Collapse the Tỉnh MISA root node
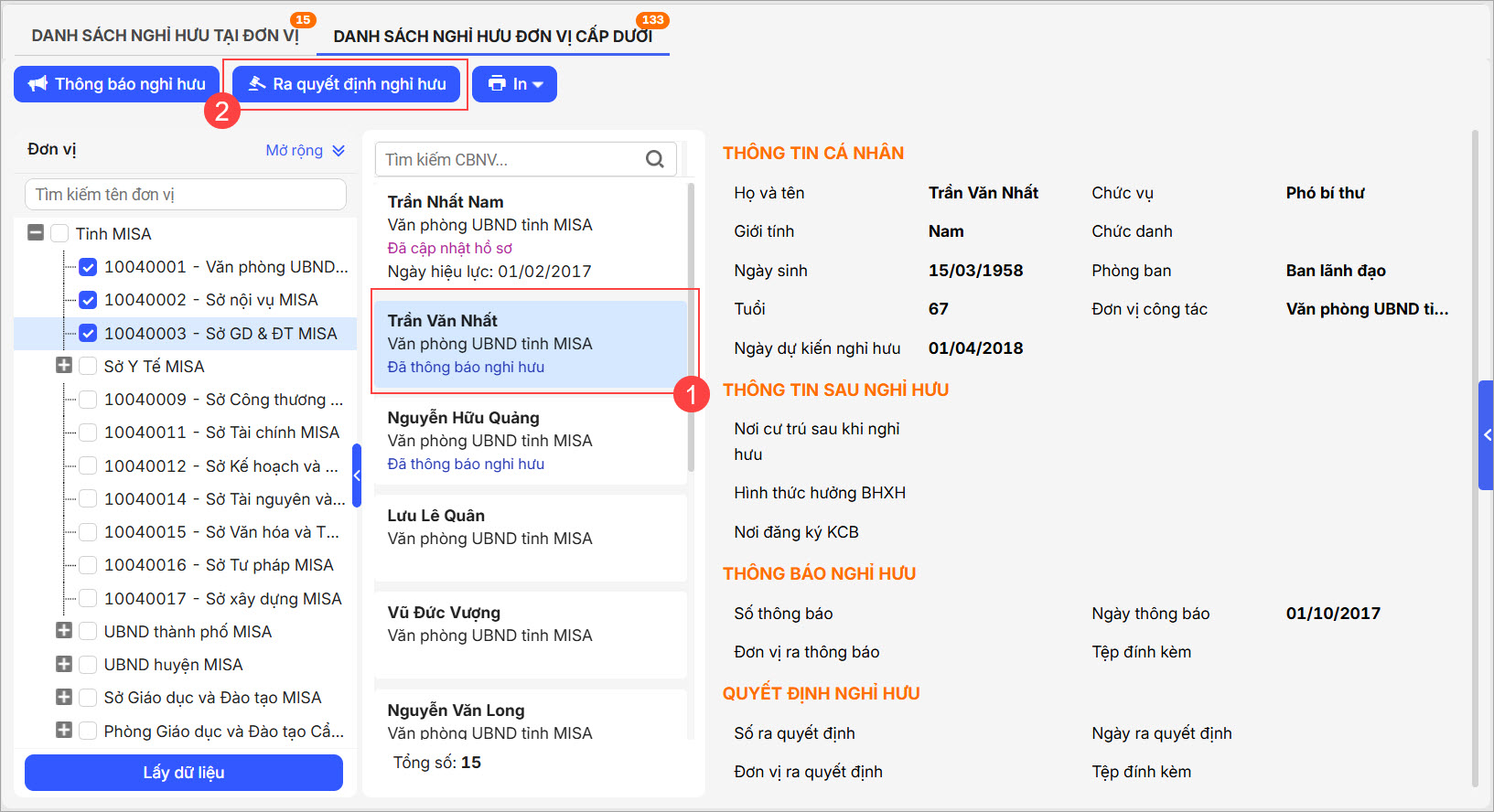1494x812 pixels. point(36,233)
